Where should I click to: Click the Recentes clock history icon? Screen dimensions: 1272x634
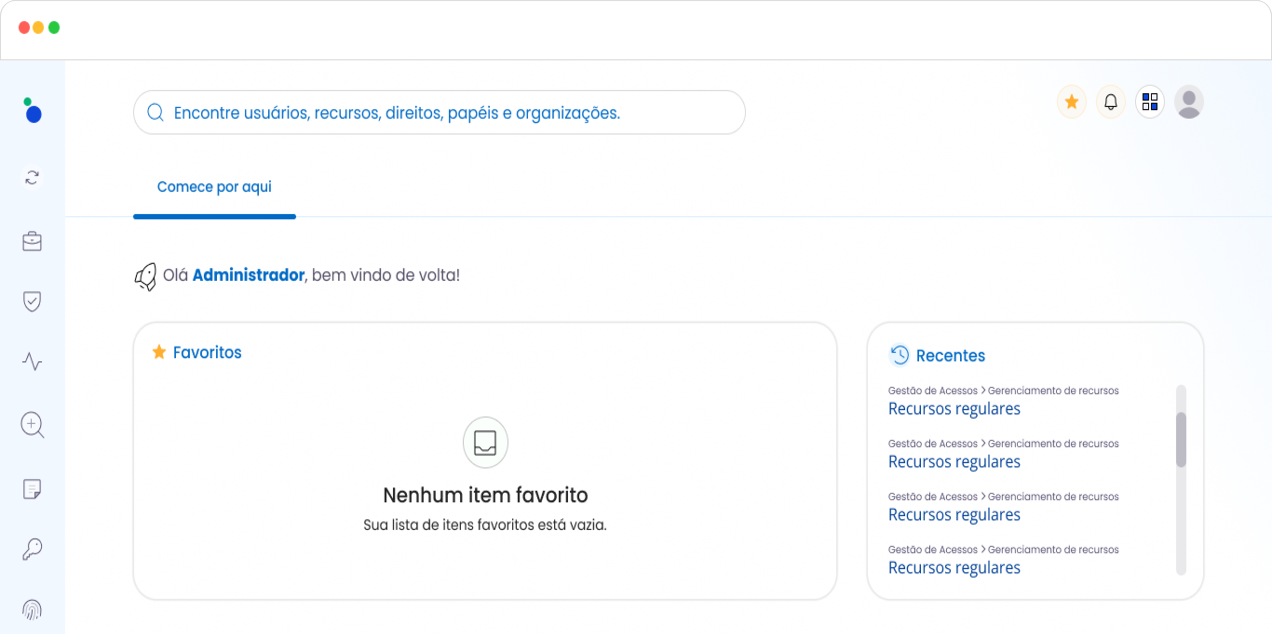899,355
